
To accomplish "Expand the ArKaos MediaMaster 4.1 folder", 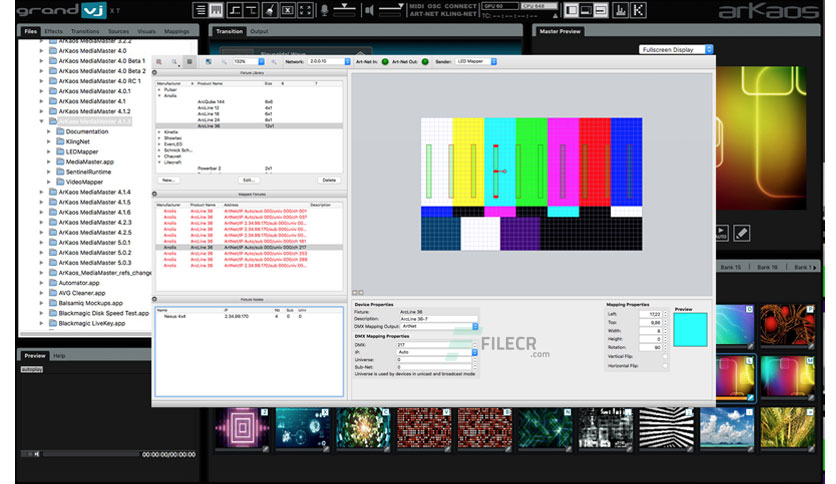I will (x=42, y=101).
